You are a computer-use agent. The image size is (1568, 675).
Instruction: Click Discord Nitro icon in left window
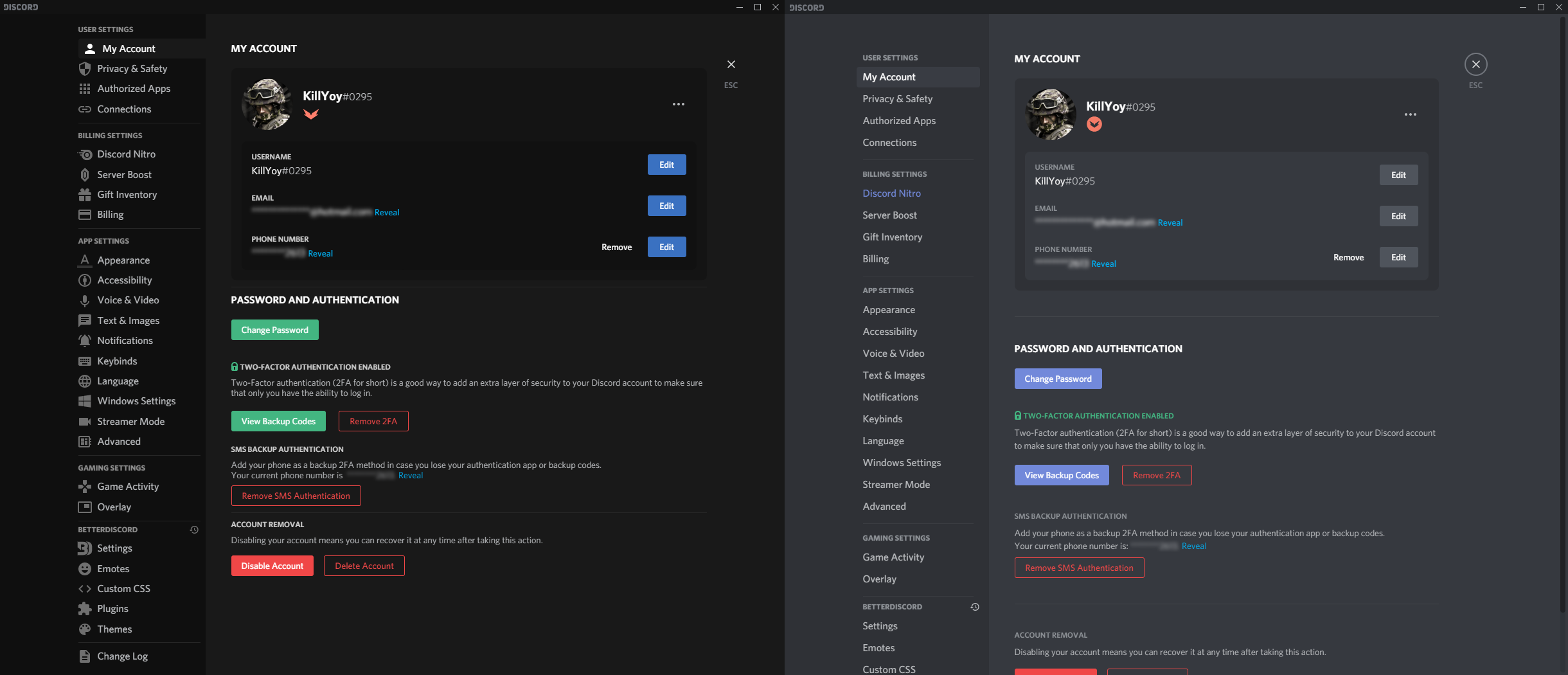coord(85,154)
